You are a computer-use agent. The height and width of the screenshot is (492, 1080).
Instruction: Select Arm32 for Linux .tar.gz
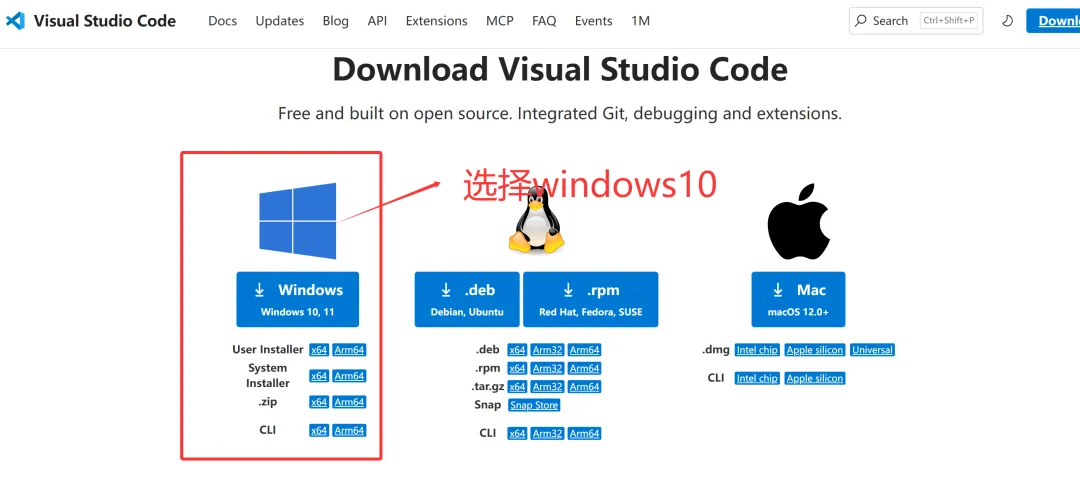point(548,387)
